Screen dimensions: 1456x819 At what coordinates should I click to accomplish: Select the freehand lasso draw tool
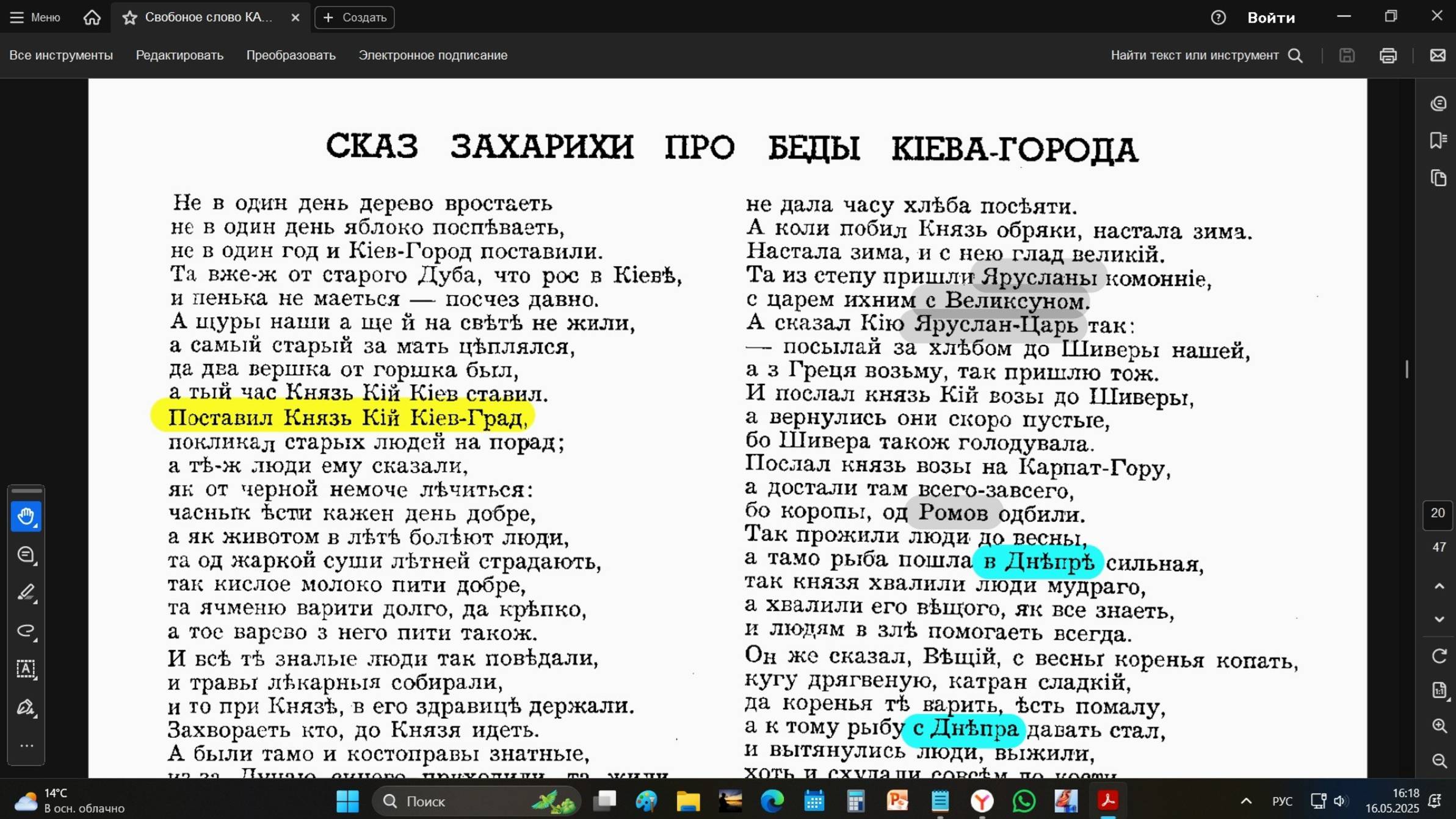pyautogui.click(x=26, y=630)
